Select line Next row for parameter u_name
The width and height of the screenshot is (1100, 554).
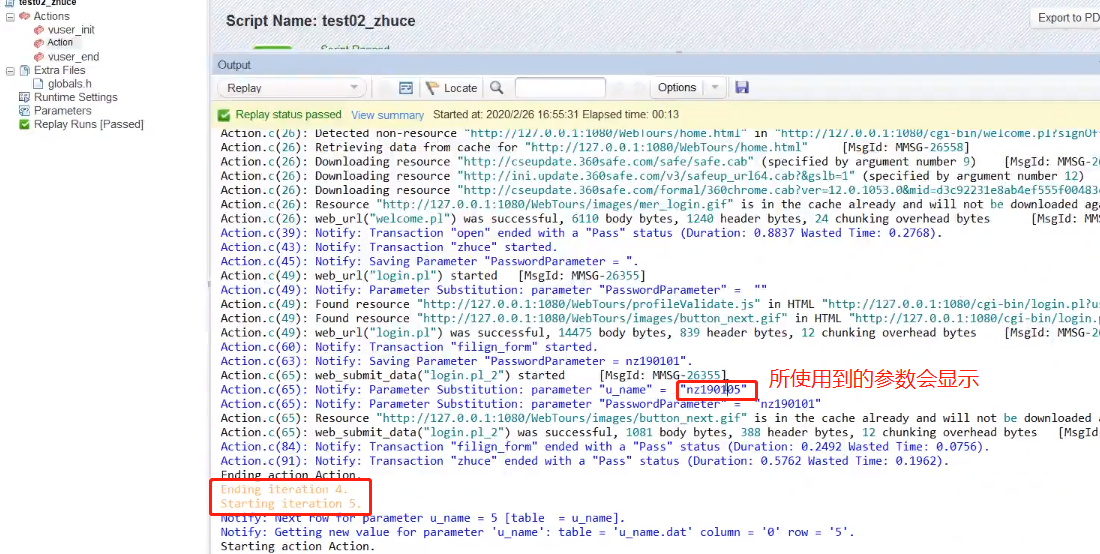tap(423, 518)
